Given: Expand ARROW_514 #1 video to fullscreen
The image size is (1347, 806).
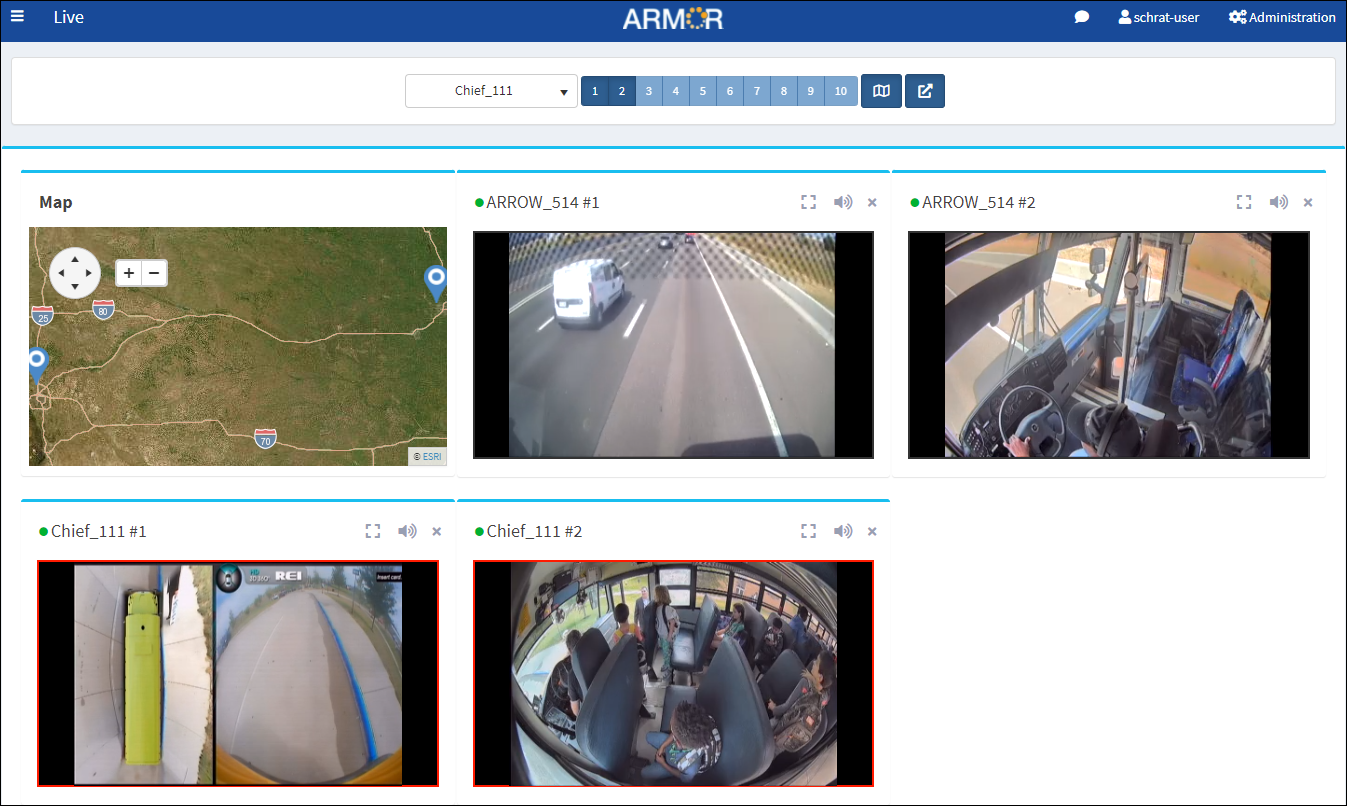Looking at the screenshot, I should (808, 202).
